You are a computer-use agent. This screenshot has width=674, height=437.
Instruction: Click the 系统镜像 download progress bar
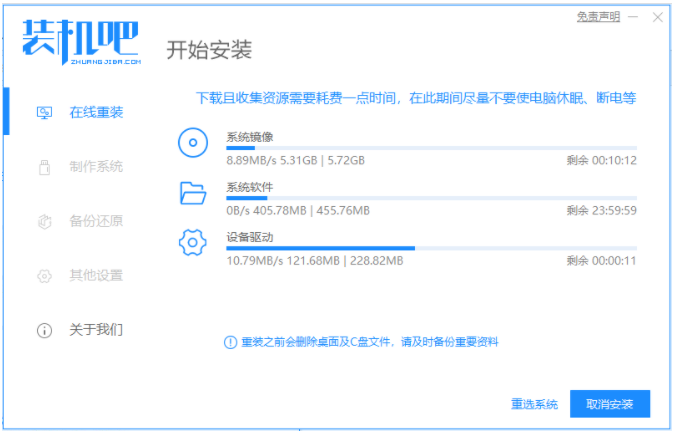pos(431,148)
